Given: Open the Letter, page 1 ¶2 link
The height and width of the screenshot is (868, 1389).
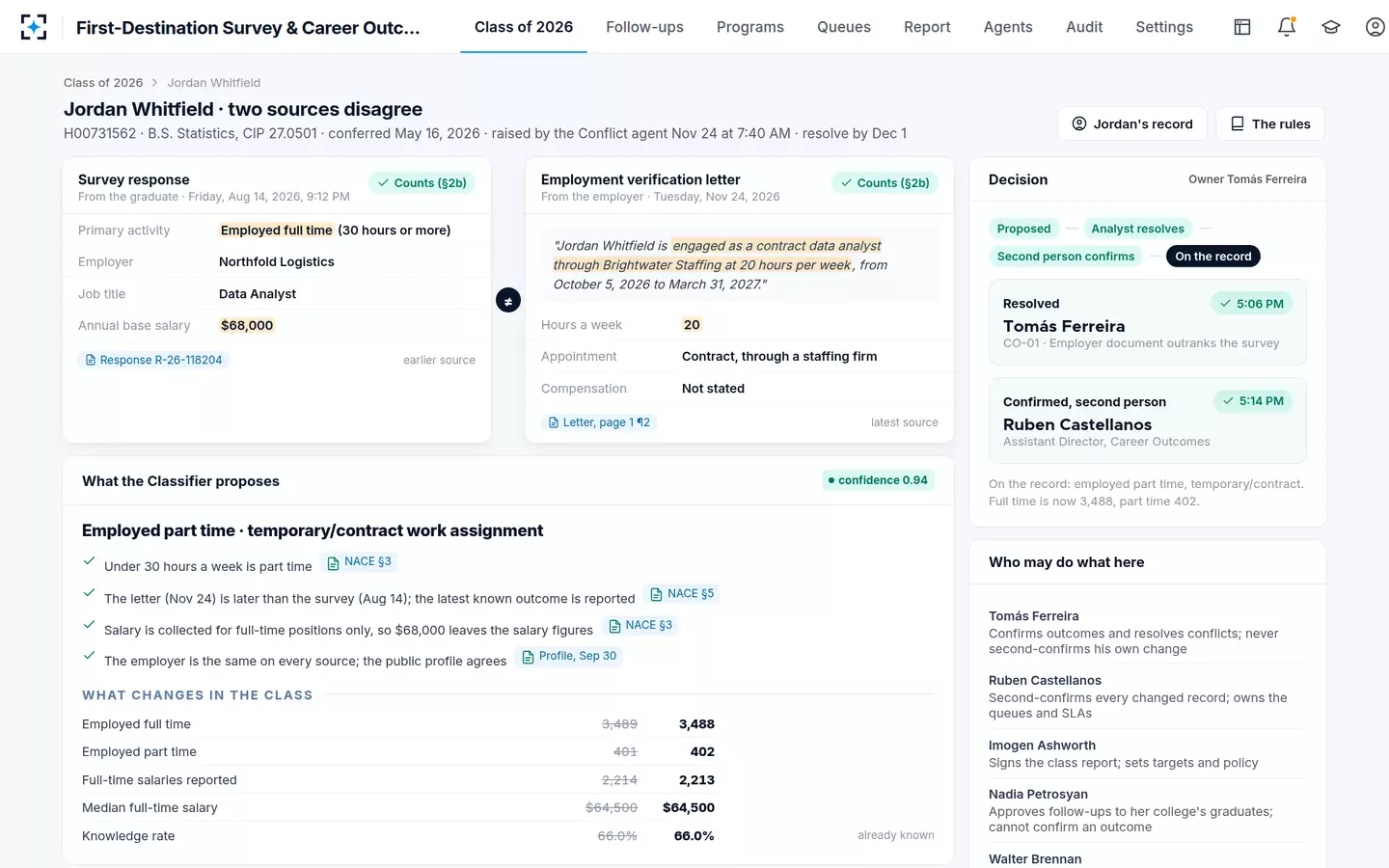Looking at the screenshot, I should (x=599, y=422).
